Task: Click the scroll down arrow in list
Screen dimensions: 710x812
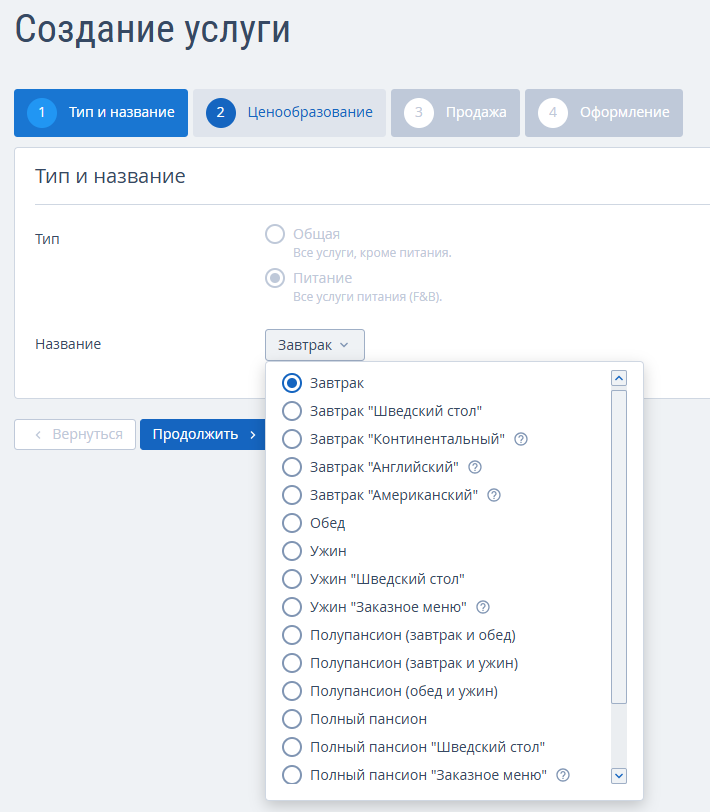Action: point(619,776)
